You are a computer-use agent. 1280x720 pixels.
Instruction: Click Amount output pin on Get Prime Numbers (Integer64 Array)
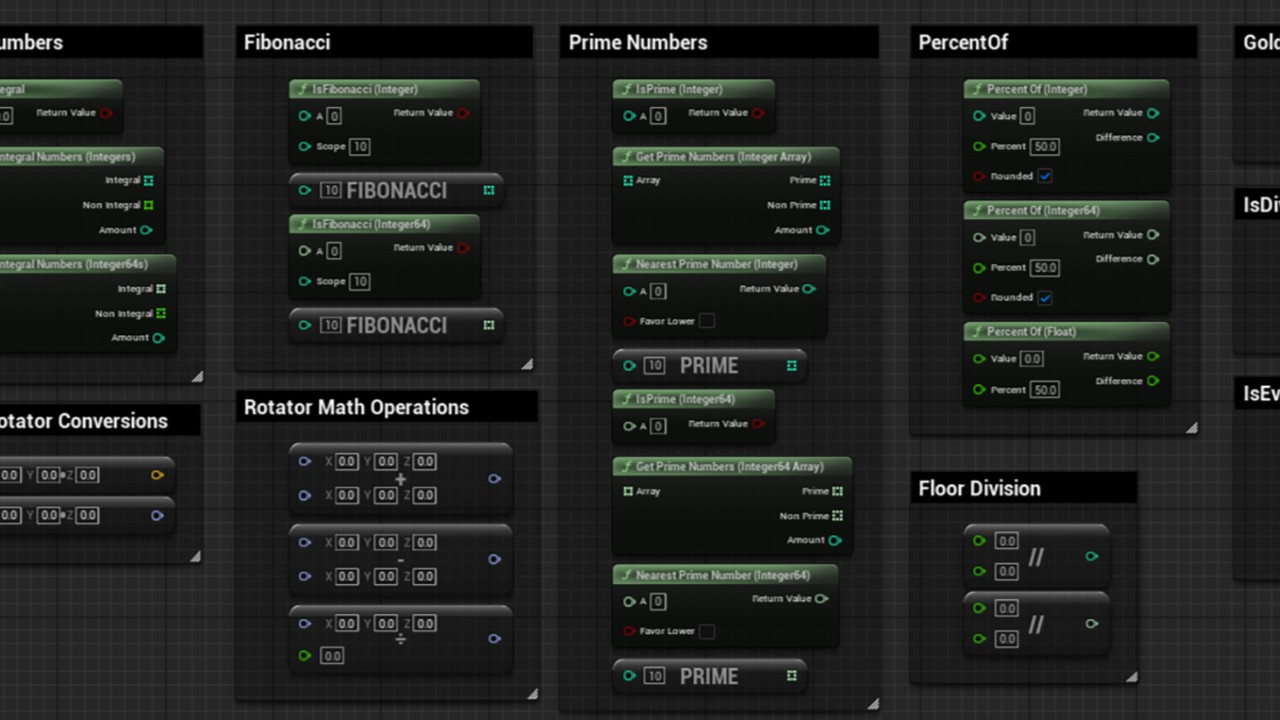coord(834,540)
